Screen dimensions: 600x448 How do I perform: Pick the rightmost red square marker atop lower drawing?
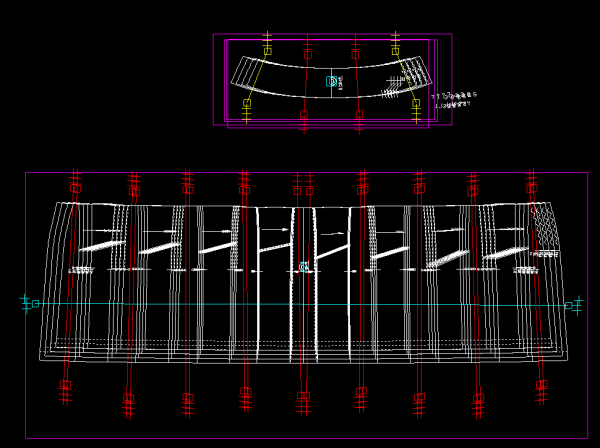pyautogui.click(x=532, y=187)
